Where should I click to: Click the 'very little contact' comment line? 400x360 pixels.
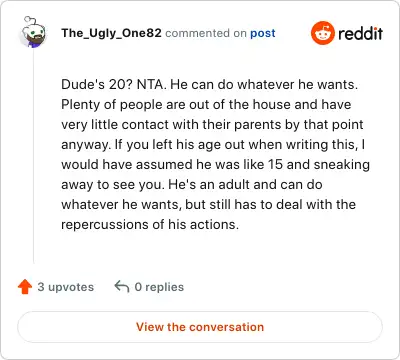click(212, 124)
